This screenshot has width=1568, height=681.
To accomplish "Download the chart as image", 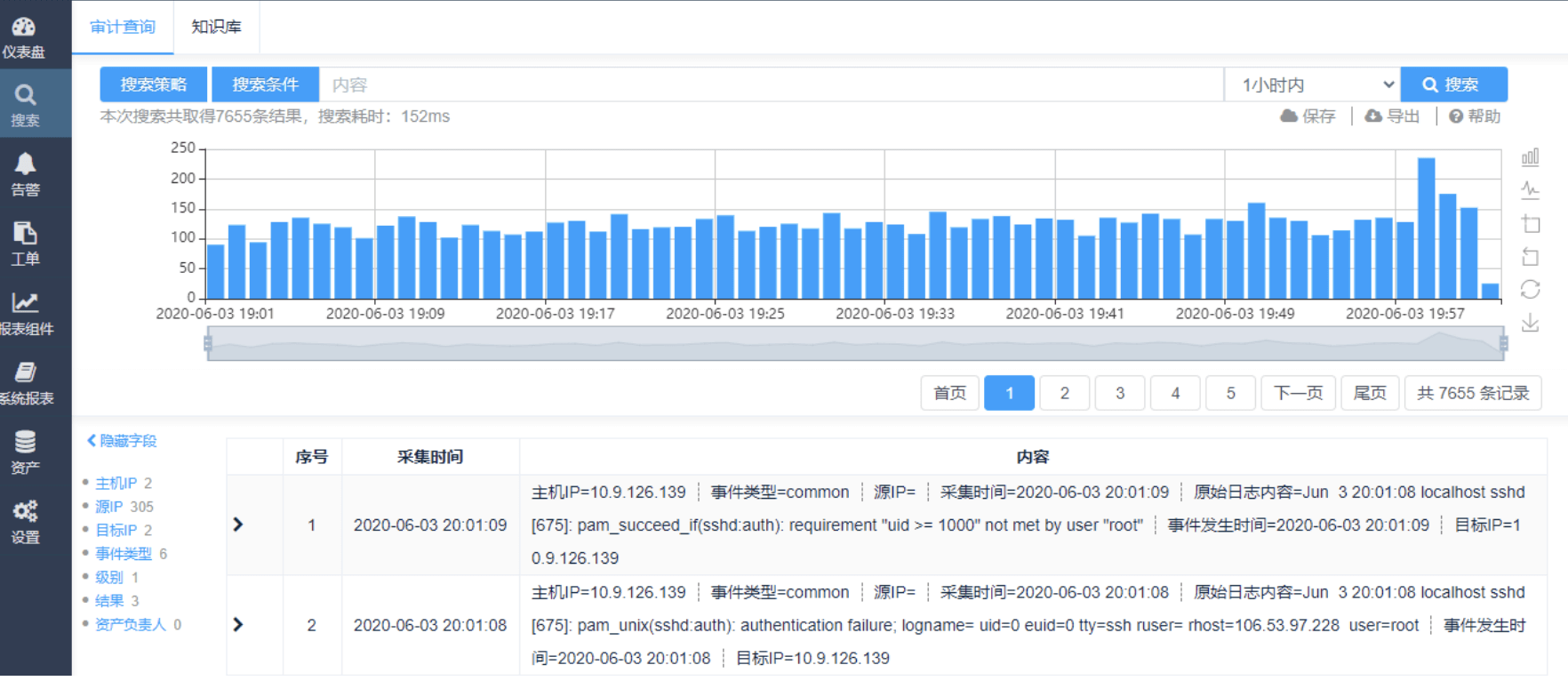I will (1530, 322).
